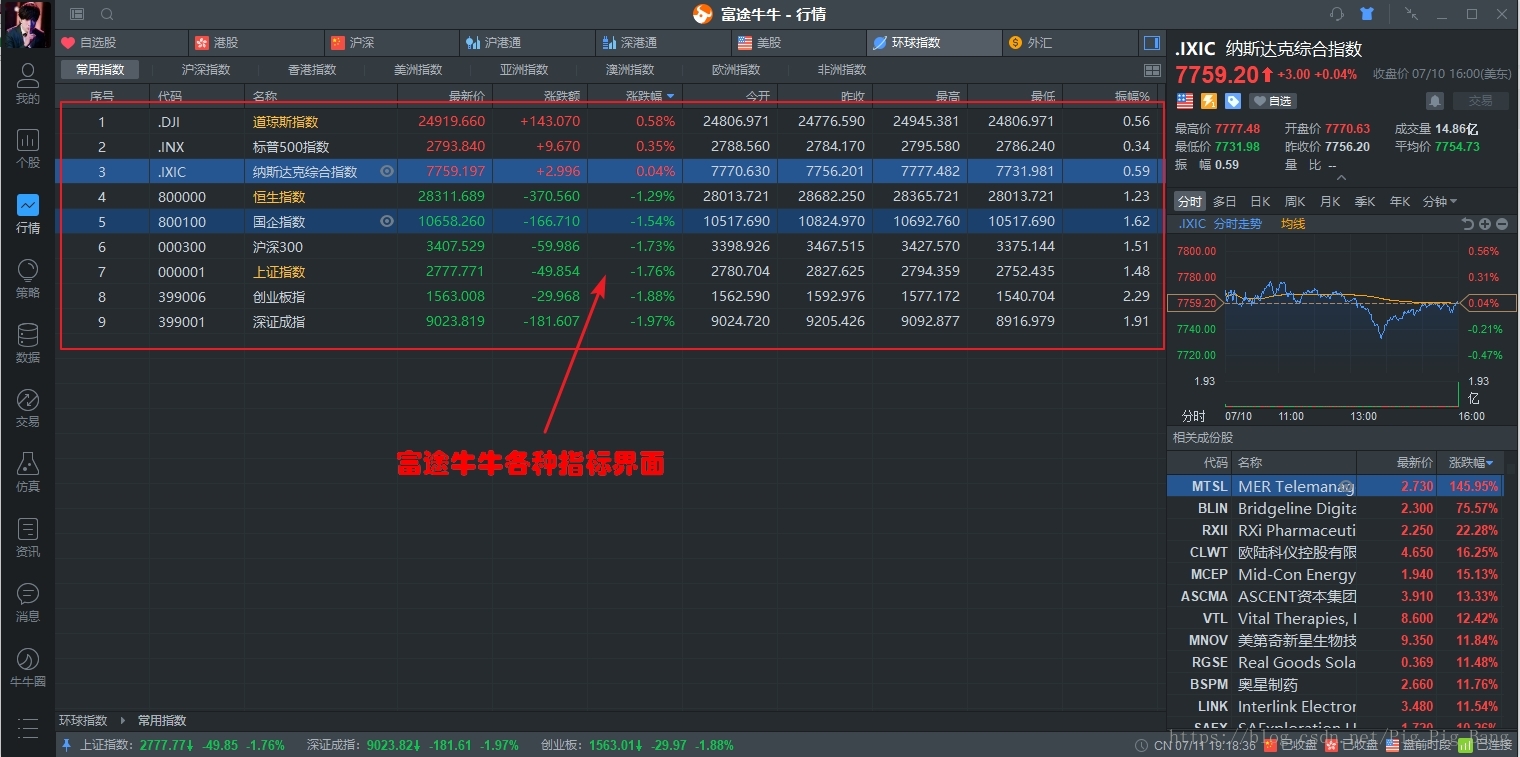Click 环球指数 breadcrumb in footer
This screenshot has width=1520, height=757.
[x=83, y=720]
